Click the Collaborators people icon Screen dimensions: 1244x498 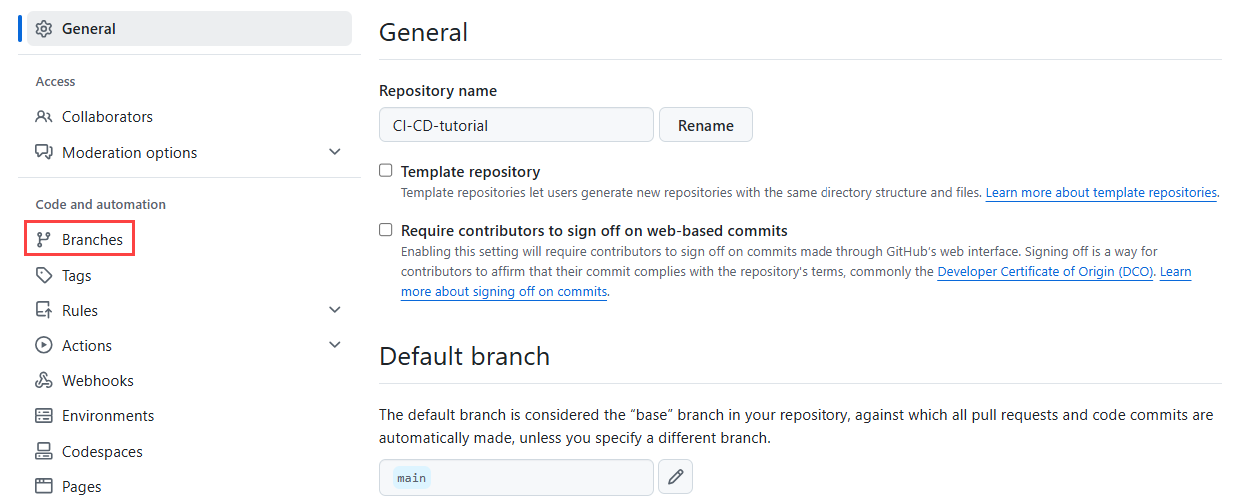tap(44, 117)
